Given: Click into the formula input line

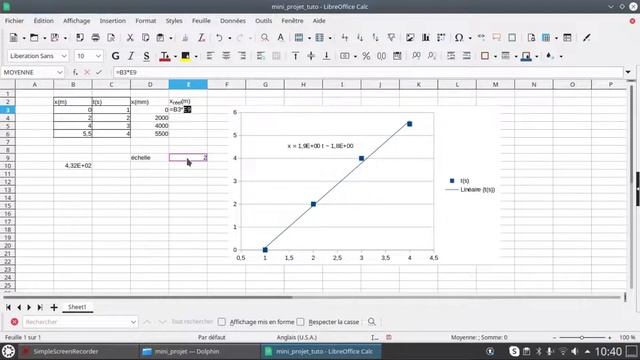Looking at the screenshot, I should coord(368,72).
